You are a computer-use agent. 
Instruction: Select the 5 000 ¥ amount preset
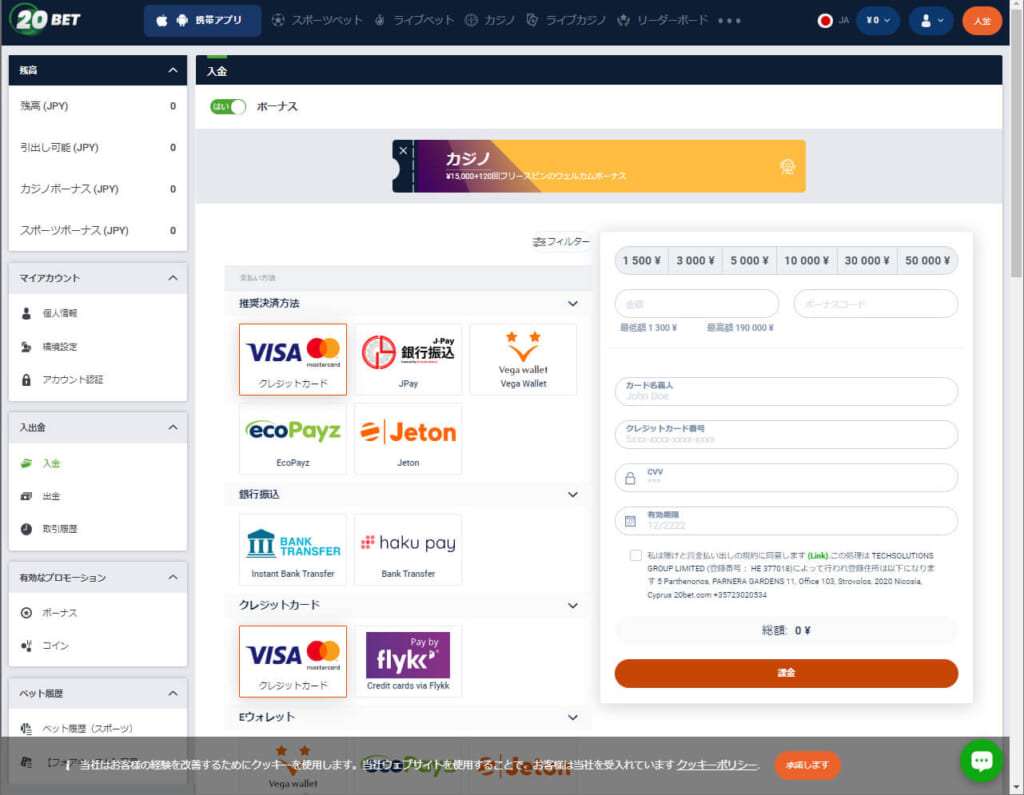749,261
